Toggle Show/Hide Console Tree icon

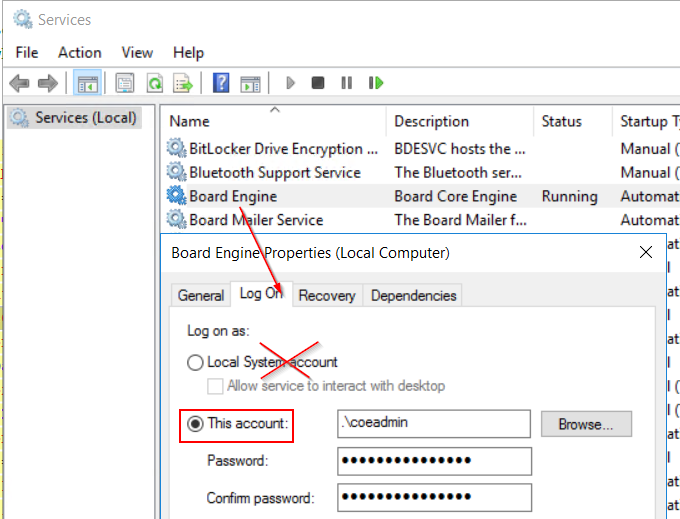click(87, 83)
